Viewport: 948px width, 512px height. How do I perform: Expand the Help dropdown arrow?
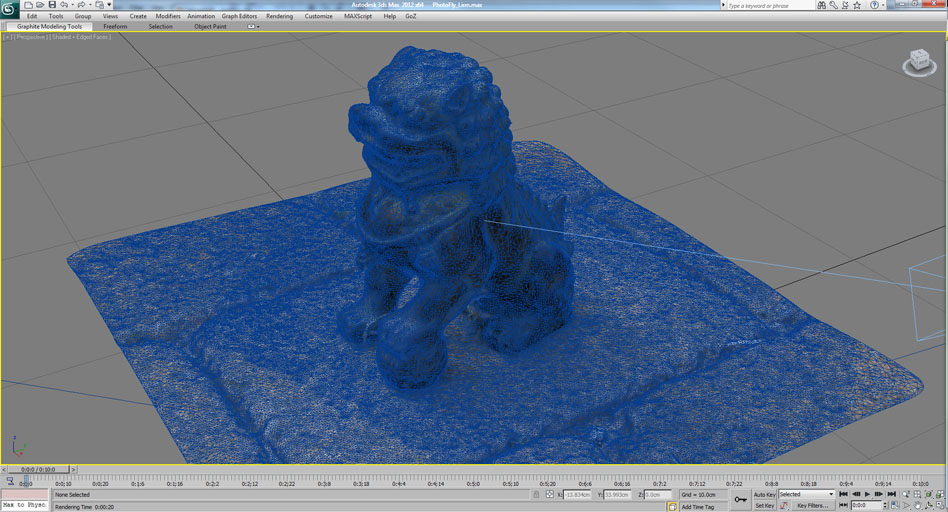tap(882, 5)
